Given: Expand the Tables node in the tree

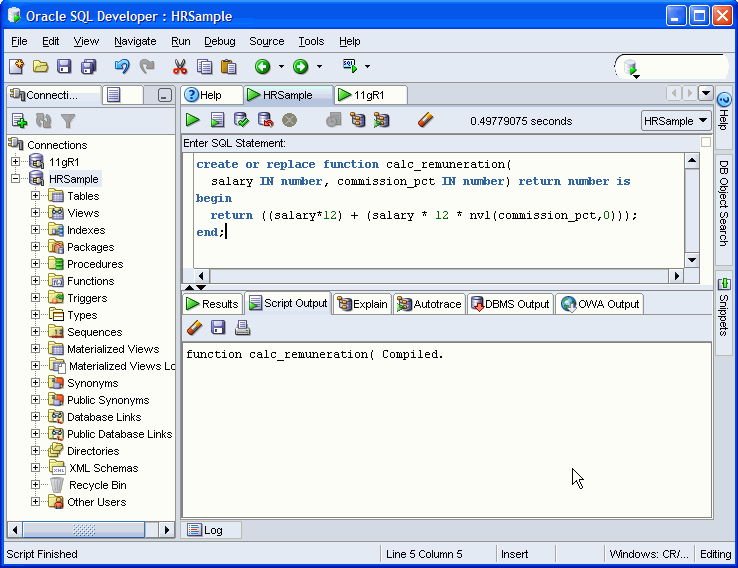Looking at the screenshot, I should tap(36, 196).
